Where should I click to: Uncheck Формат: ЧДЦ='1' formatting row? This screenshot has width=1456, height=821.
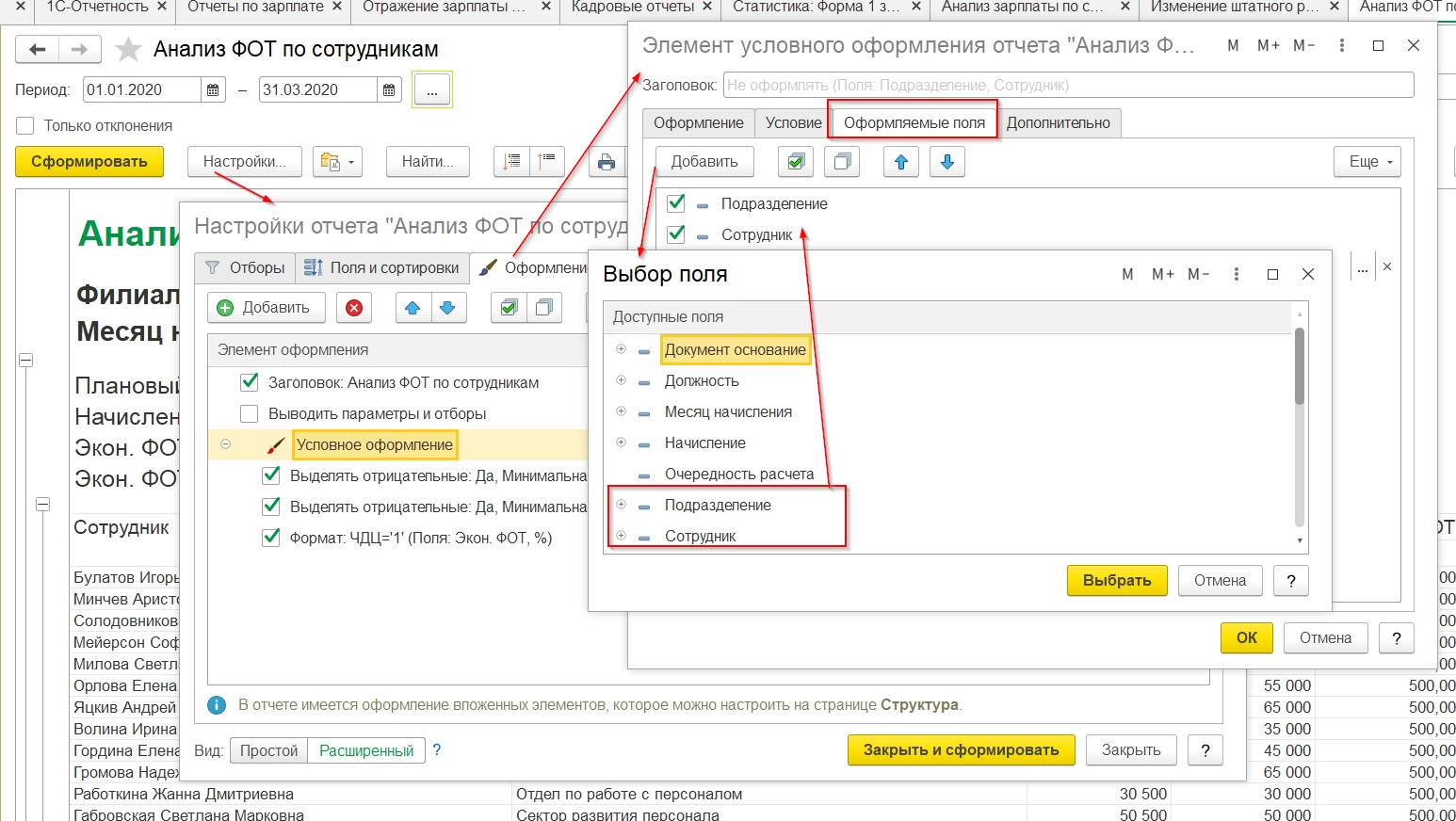(x=271, y=538)
